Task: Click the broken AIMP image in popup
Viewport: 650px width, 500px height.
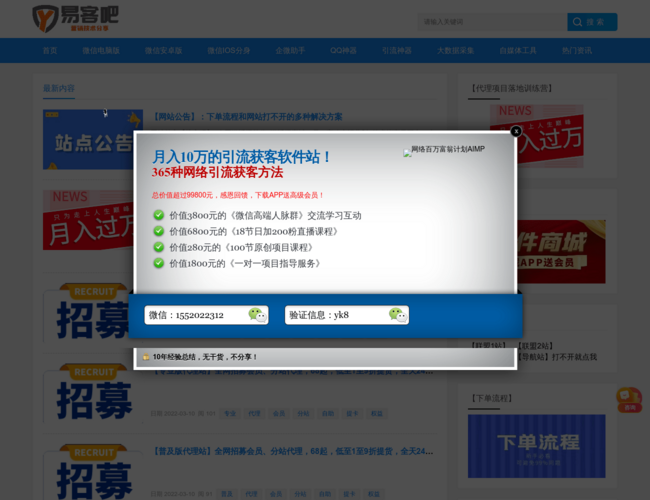Action: [x=444, y=151]
